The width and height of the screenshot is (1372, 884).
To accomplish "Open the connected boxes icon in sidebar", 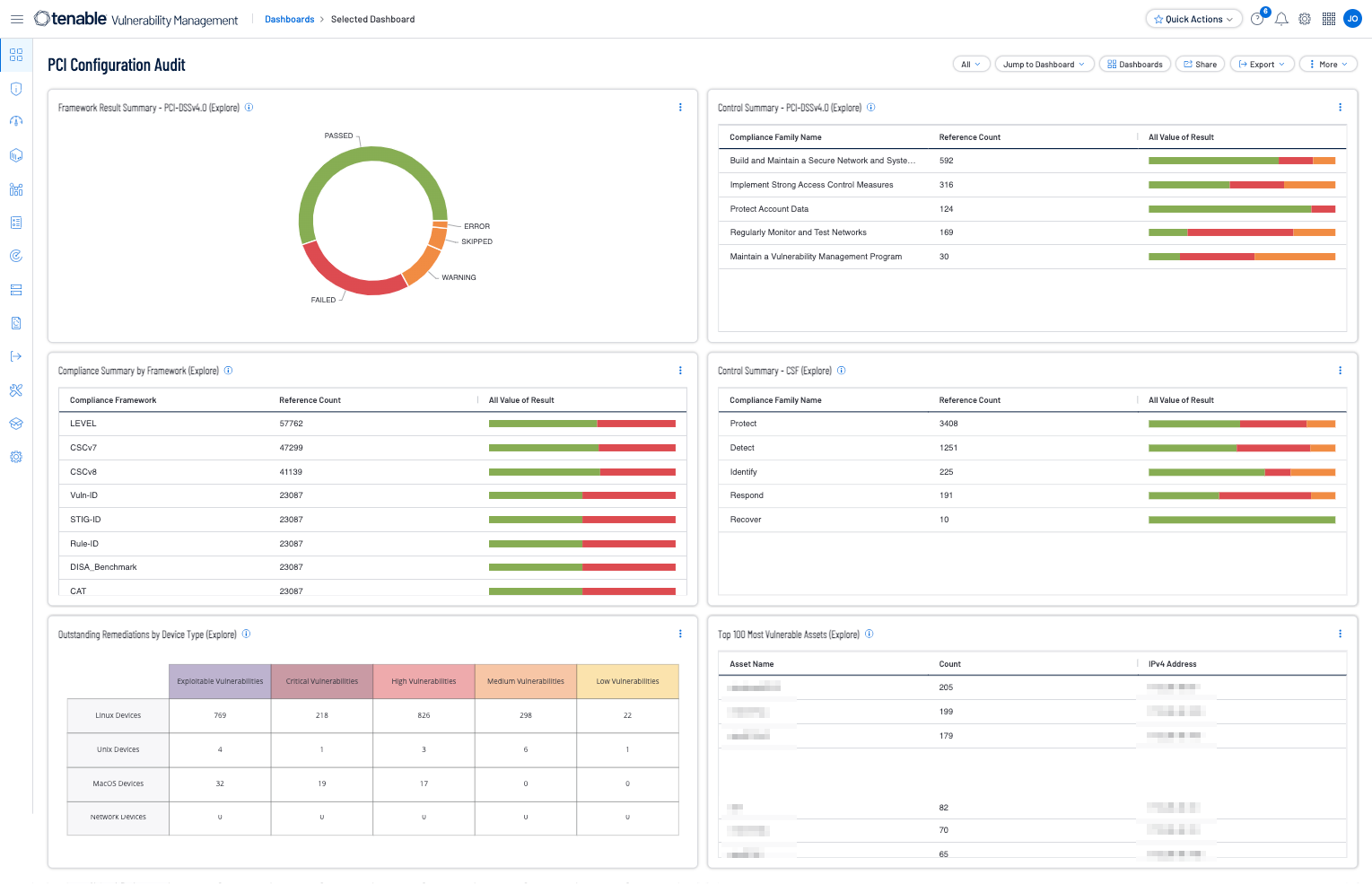I will (x=16, y=189).
